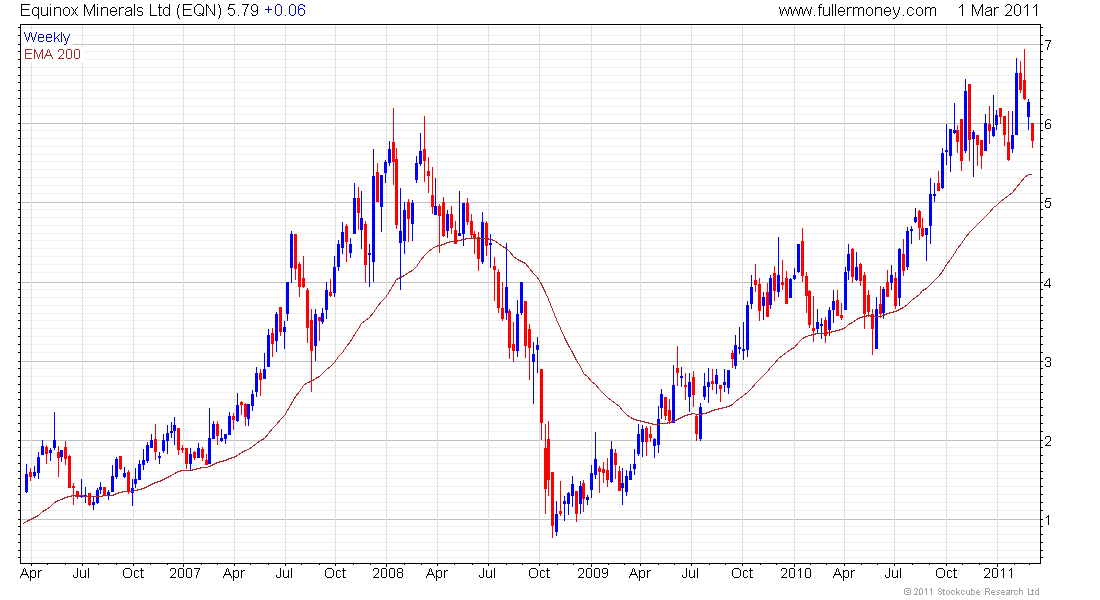Click price level 7 on the right axis

pos(1047,45)
